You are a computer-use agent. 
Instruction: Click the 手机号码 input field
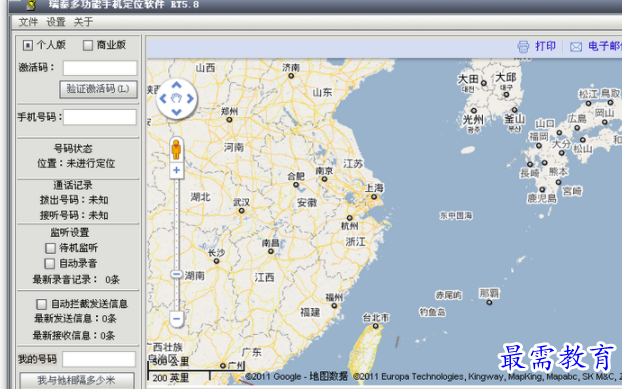coord(100,117)
